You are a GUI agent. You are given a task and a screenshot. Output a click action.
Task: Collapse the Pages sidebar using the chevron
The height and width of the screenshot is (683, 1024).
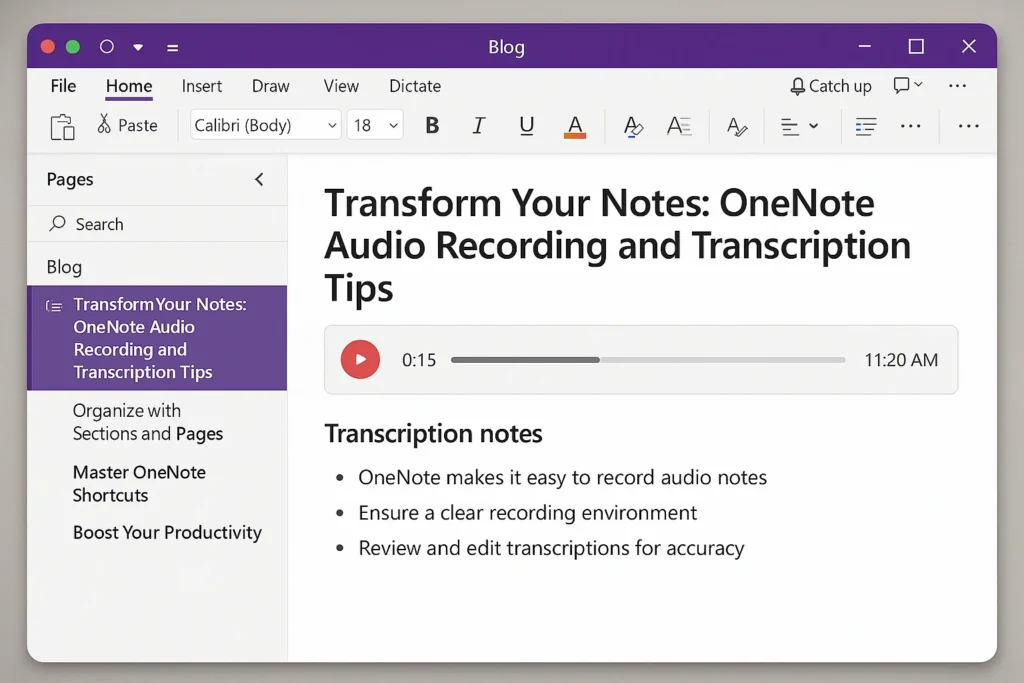[259, 180]
